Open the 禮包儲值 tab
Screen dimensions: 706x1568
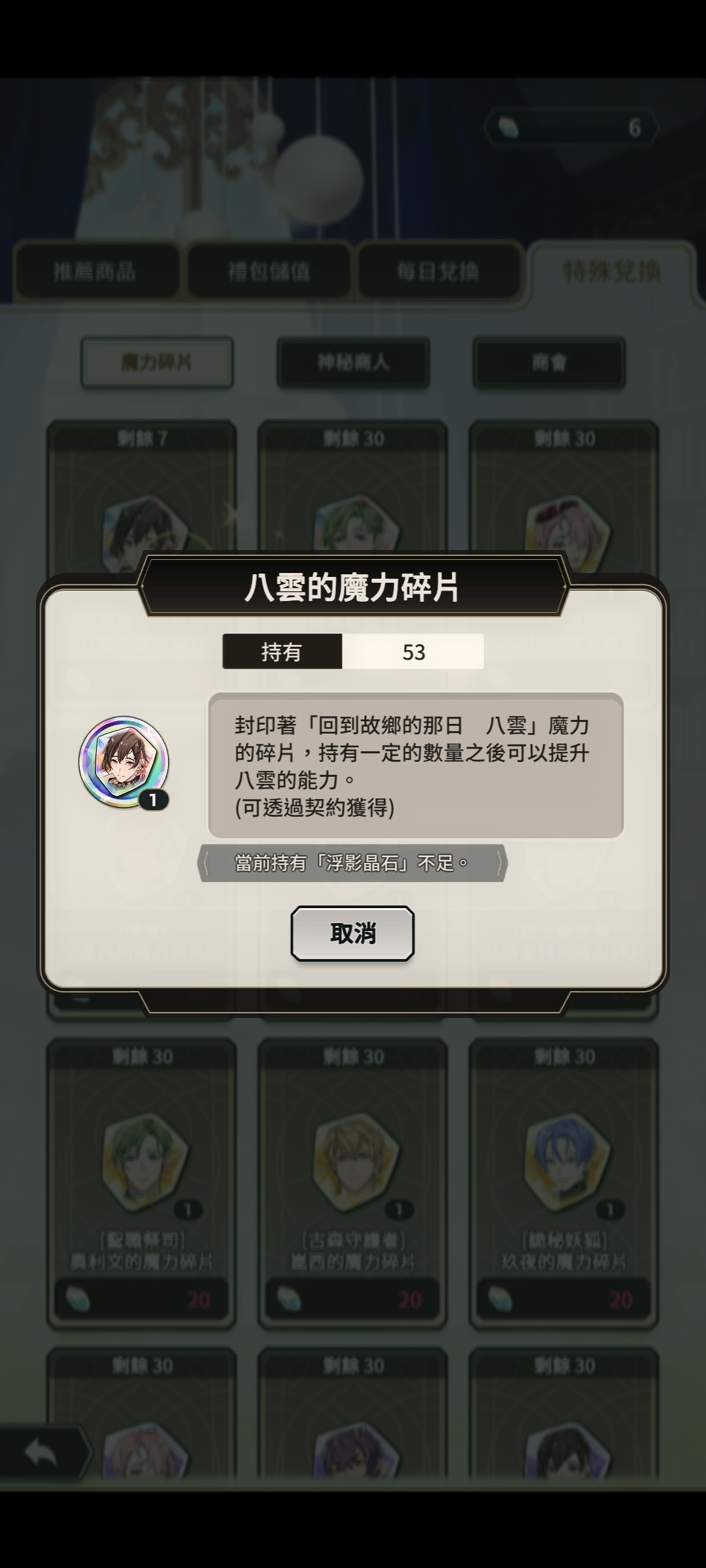tap(269, 270)
